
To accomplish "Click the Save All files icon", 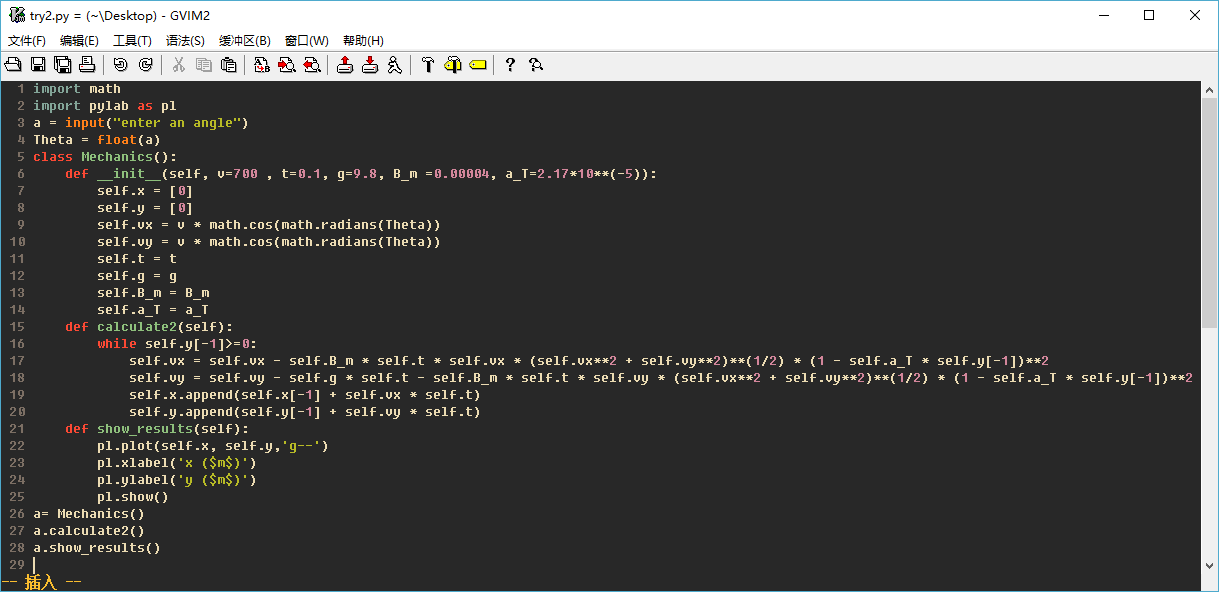I will click(x=62, y=65).
